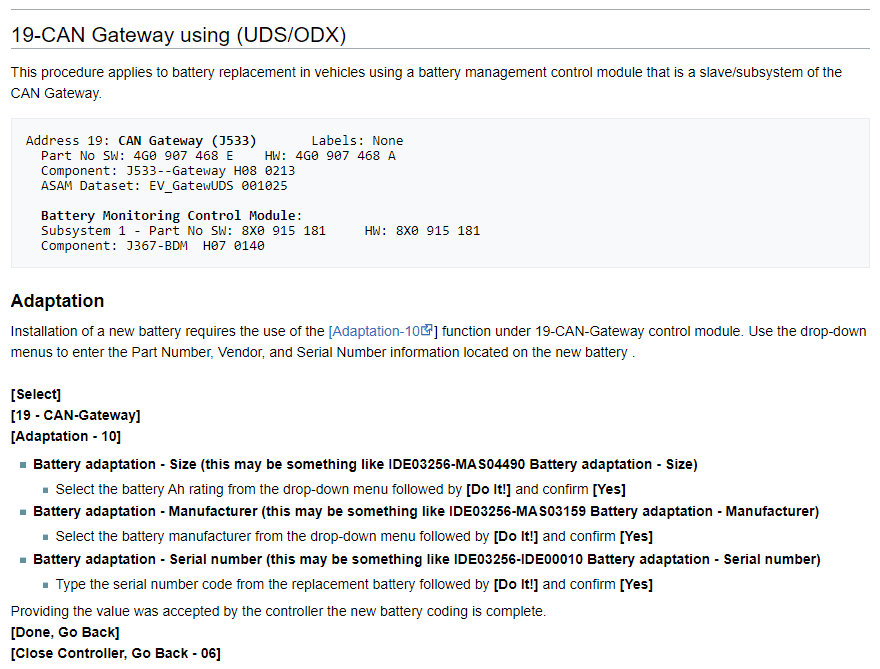Click the [Select] step text

tap(36, 394)
